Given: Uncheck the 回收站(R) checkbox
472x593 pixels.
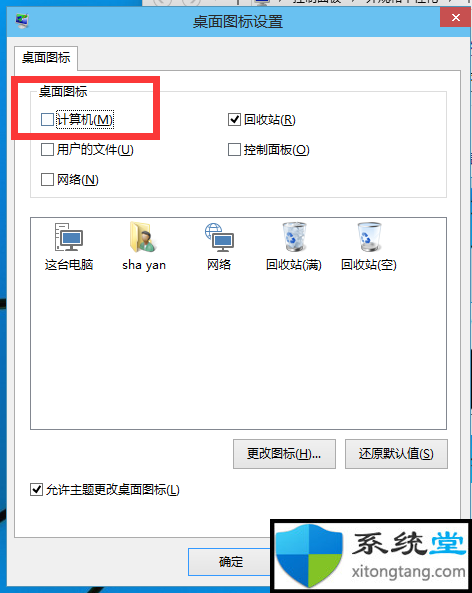Looking at the screenshot, I should tap(234, 120).
